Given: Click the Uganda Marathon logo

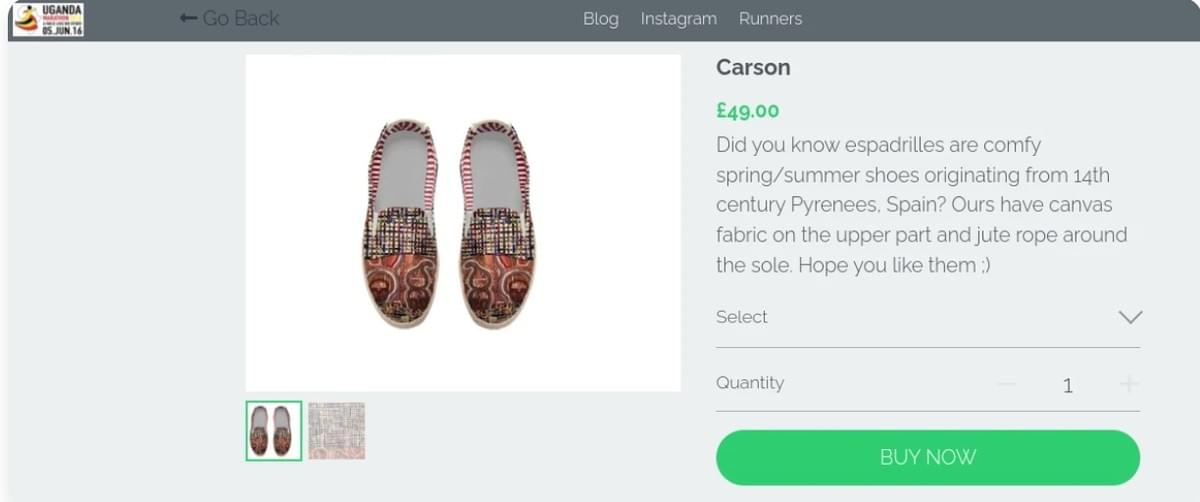Looking at the screenshot, I should coord(48,19).
